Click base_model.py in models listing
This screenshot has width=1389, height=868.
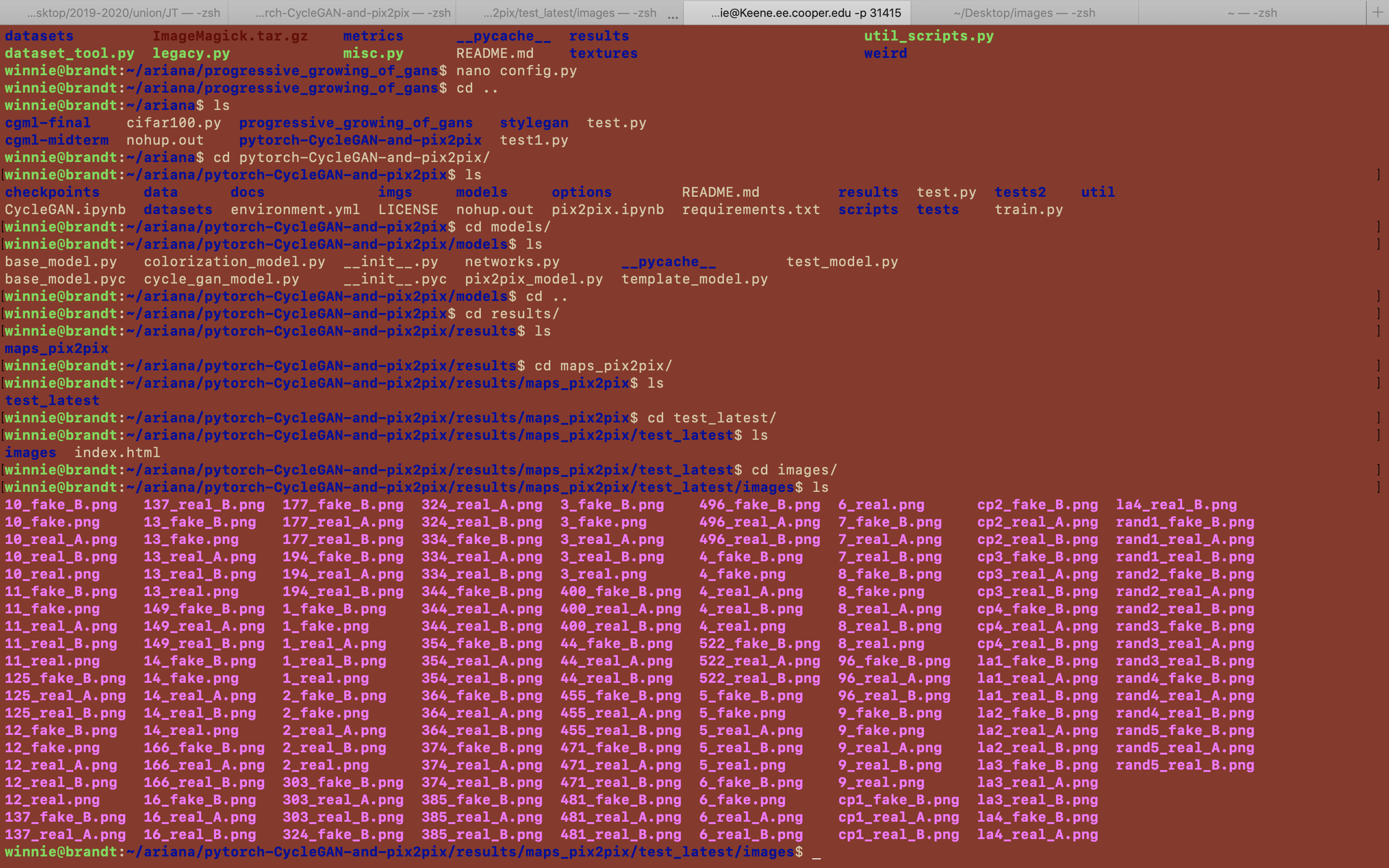tap(61, 262)
